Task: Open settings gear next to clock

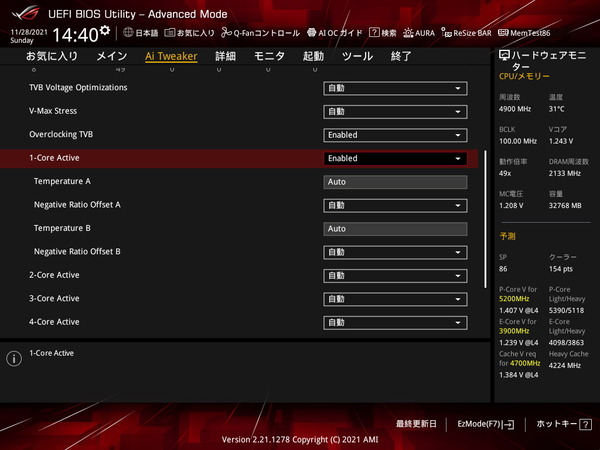Action: coord(105,30)
